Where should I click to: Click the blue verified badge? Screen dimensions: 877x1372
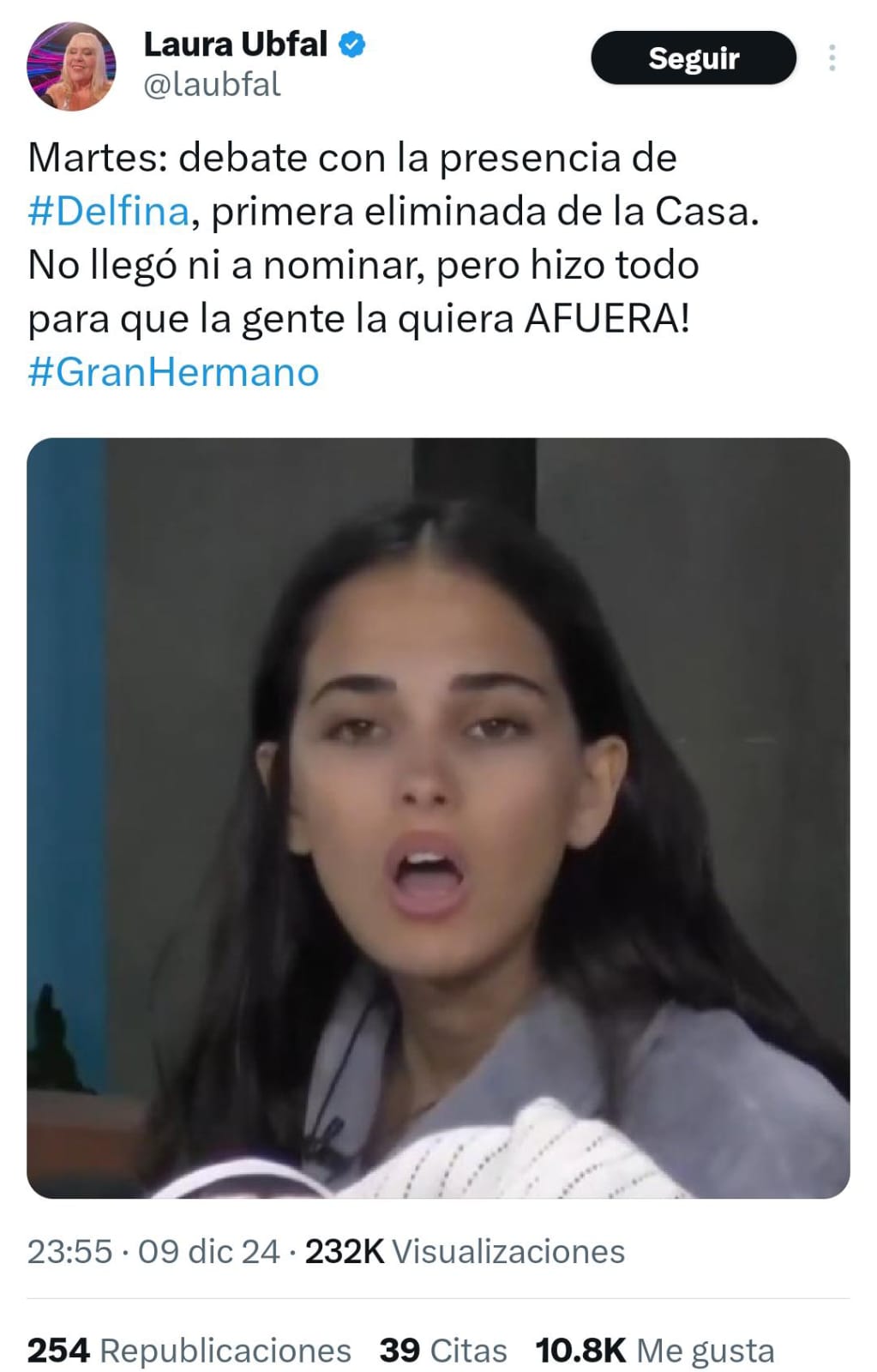(352, 45)
